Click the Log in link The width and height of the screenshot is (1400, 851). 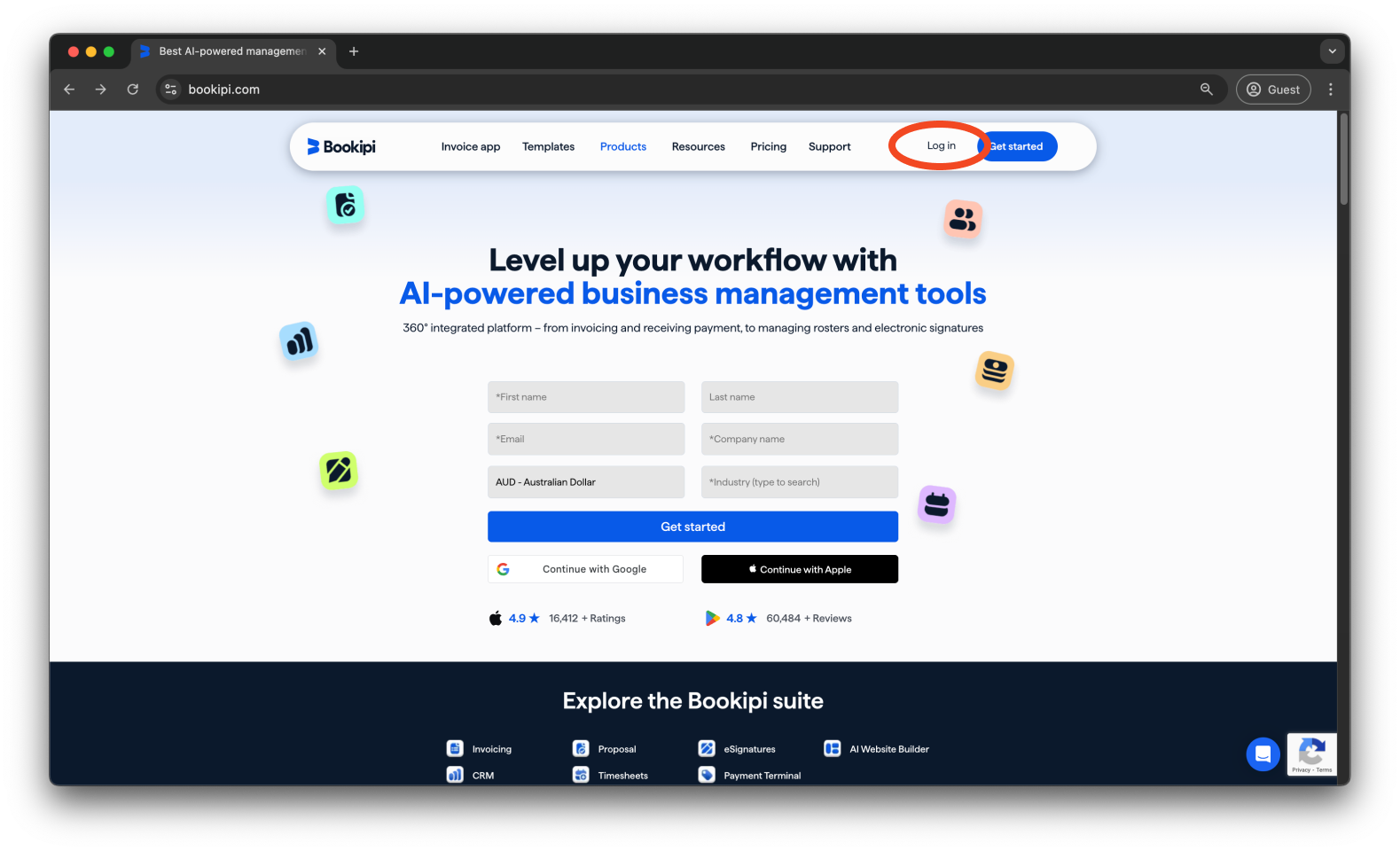(x=942, y=146)
